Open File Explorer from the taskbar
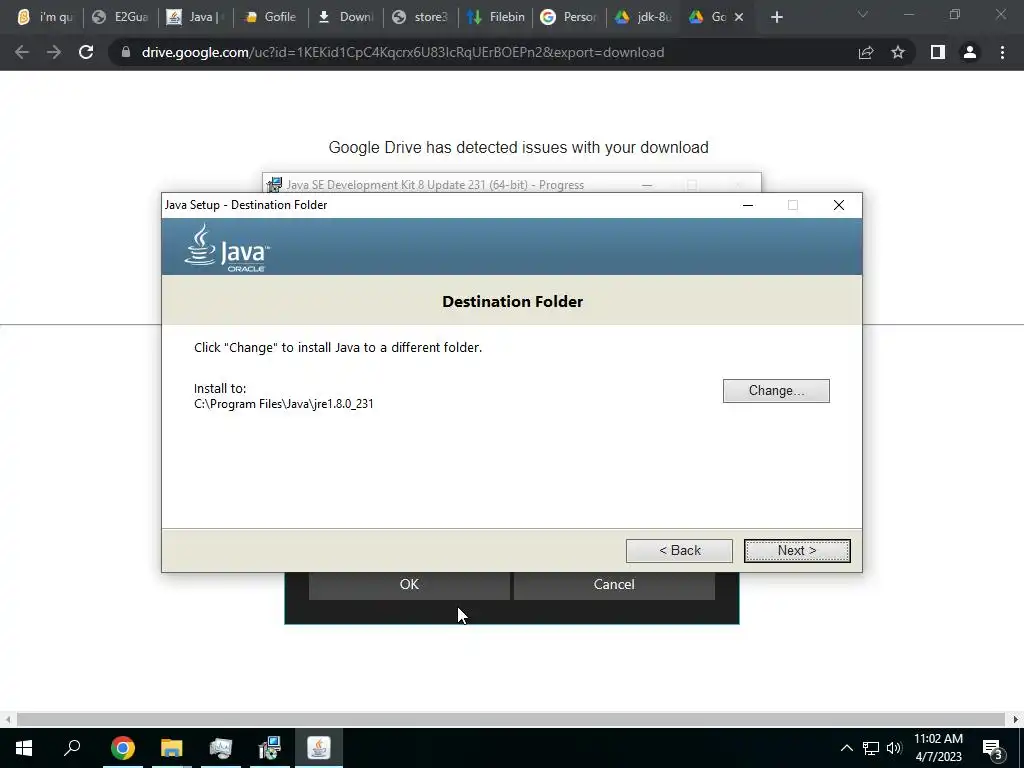This screenshot has height=768, width=1024. coord(172,748)
